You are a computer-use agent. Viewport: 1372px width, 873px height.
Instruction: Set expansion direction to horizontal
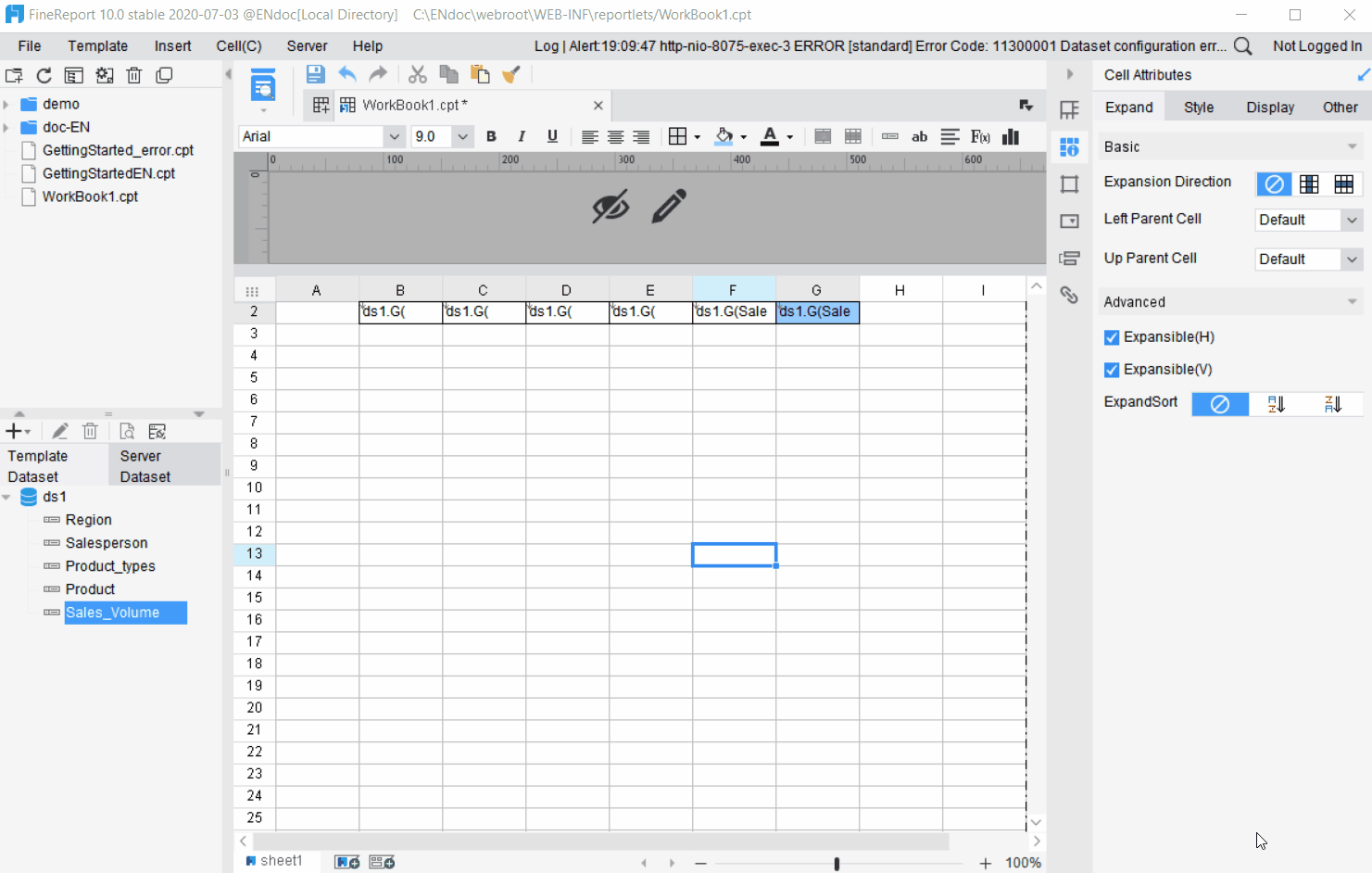click(x=1344, y=183)
